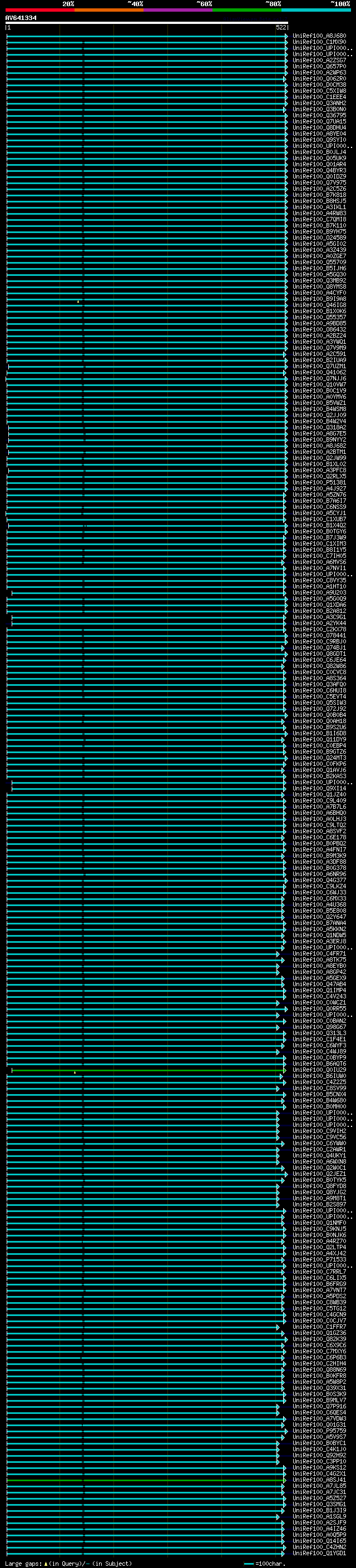Click the orange ~40% legend segment

tap(109, 10)
